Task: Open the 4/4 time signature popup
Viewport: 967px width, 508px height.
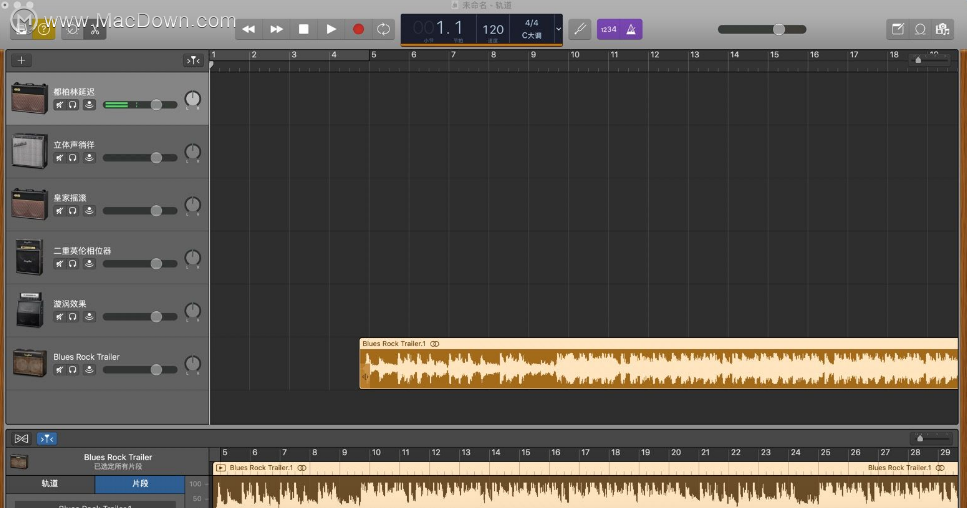Action: point(532,23)
